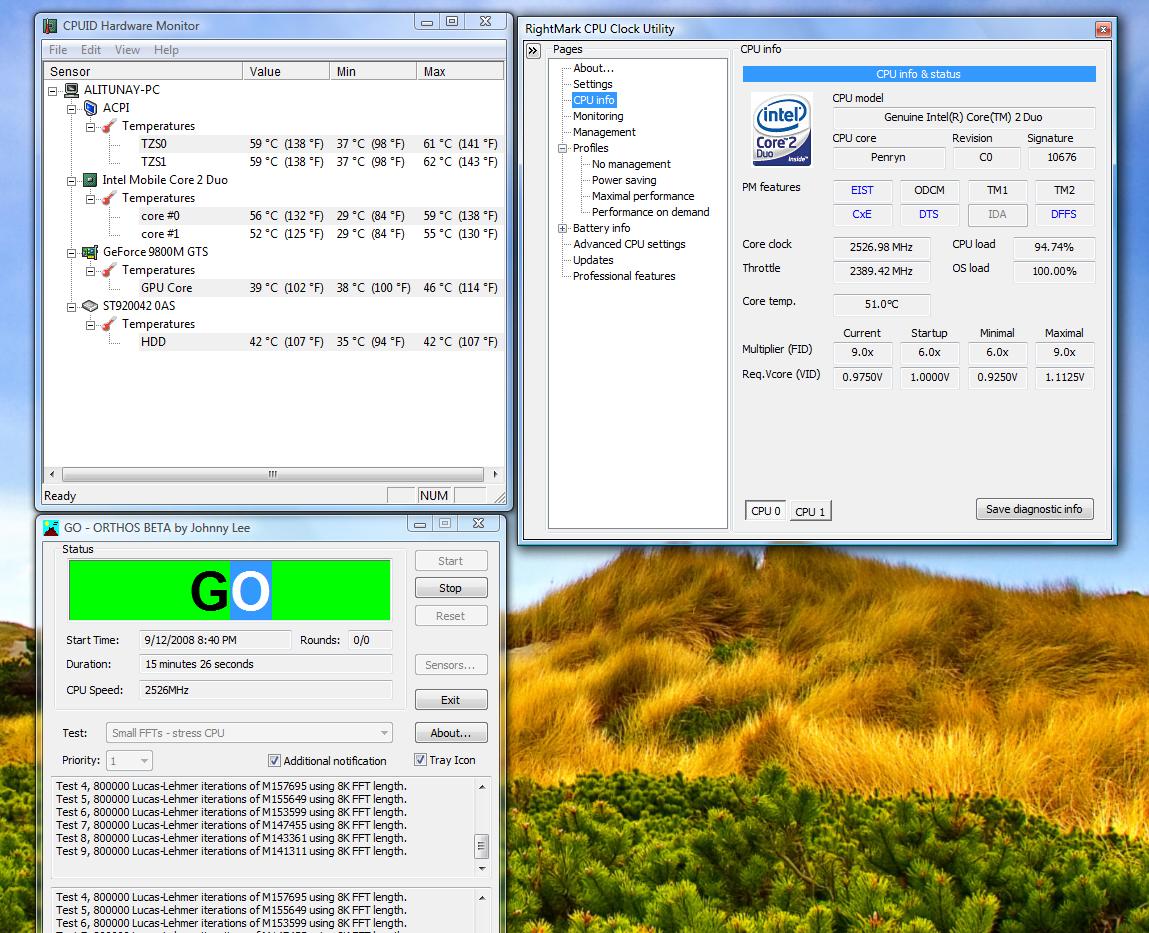
Task: Toggle the CxE feature button
Action: (862, 215)
